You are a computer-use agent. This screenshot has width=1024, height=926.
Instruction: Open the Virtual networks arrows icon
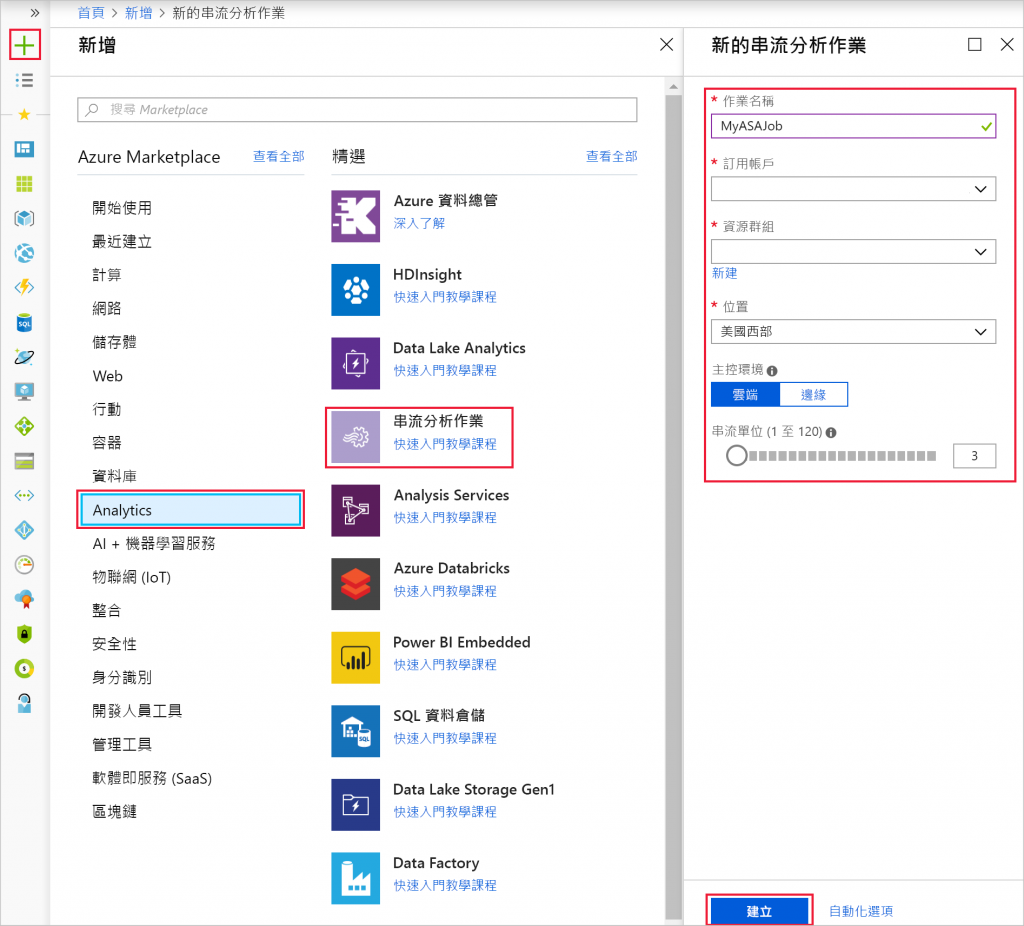click(24, 496)
